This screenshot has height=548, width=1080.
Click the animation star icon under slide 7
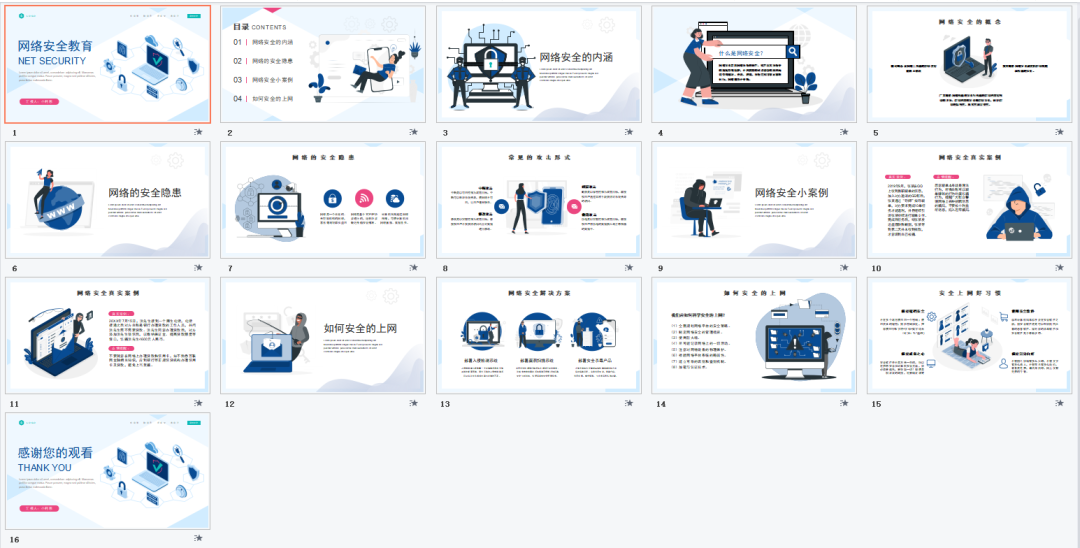[414, 268]
